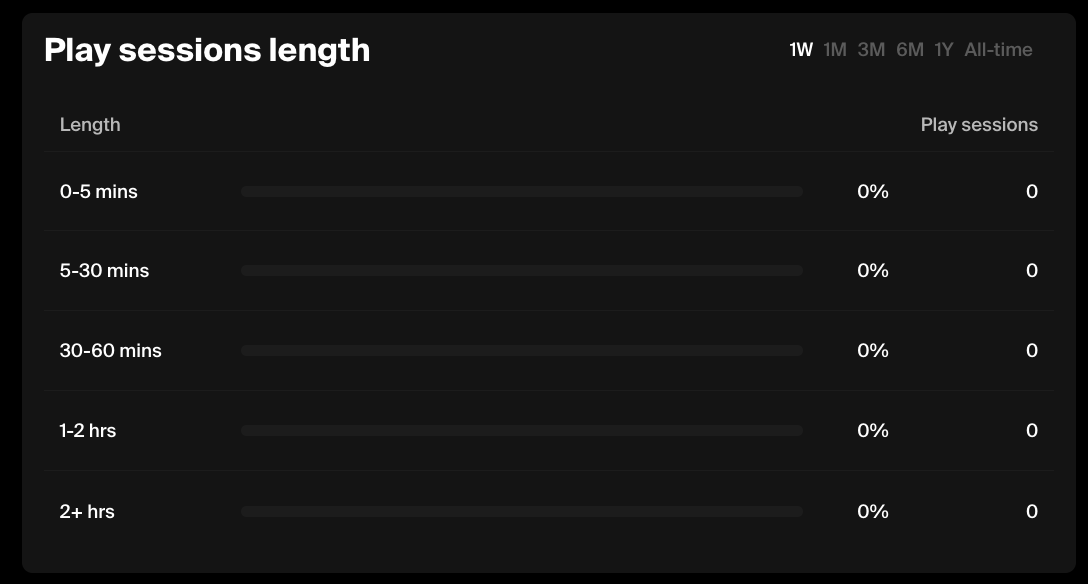
Task: Select the 30-60 mins row label
Action: (110, 351)
